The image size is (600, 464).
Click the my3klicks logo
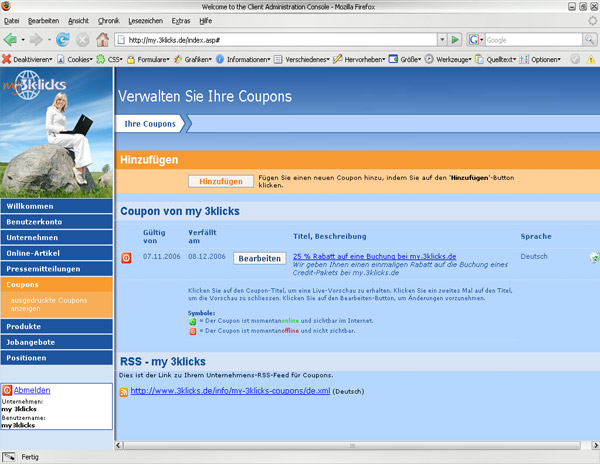coord(35,85)
